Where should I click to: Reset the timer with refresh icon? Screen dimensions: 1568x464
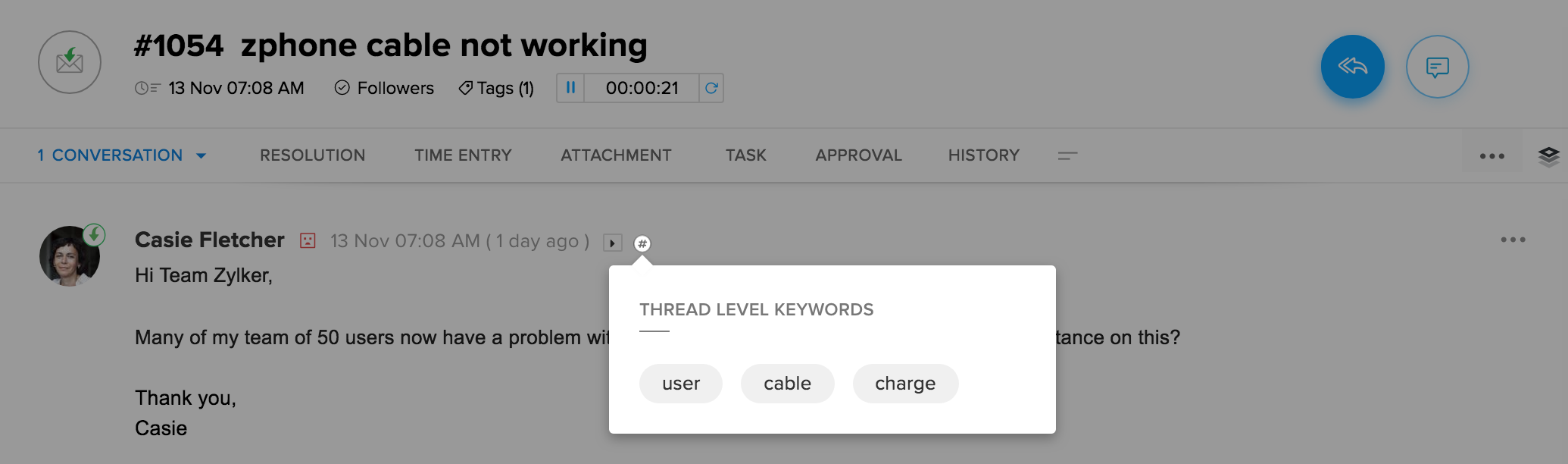[711, 88]
